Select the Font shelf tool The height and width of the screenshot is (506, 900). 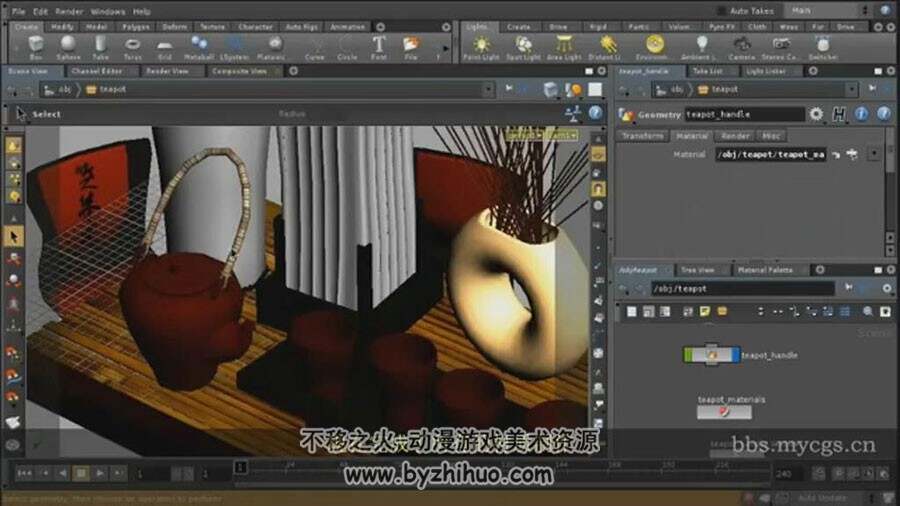tap(379, 48)
